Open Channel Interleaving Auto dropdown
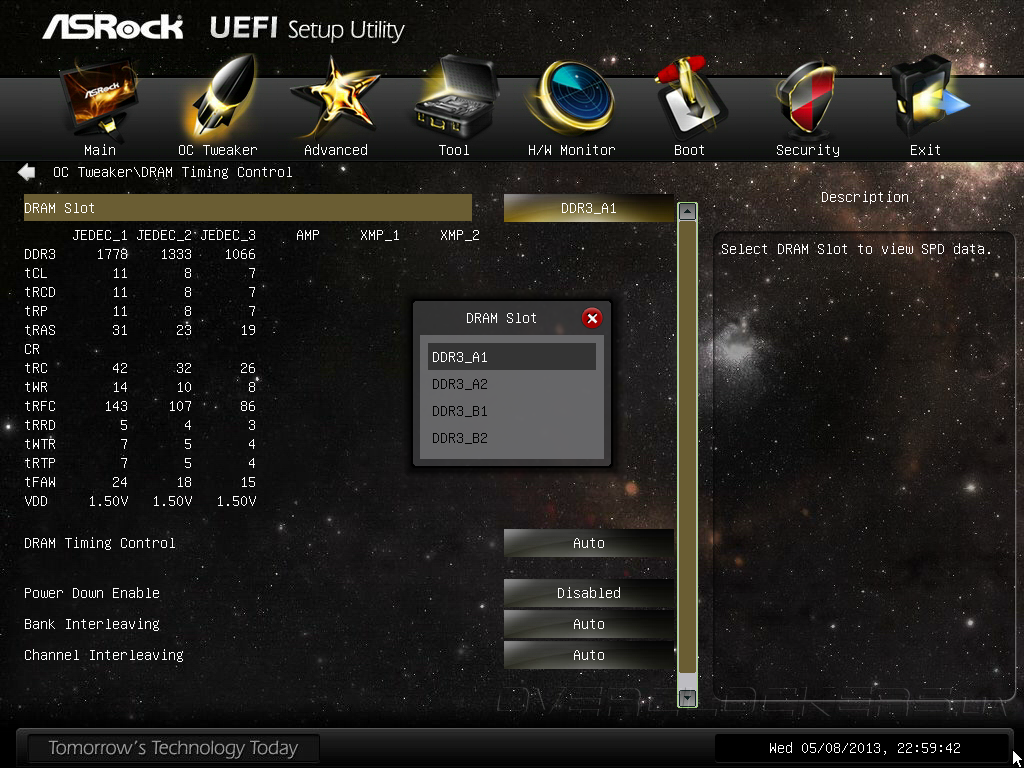The width and height of the screenshot is (1024, 768). pyautogui.click(x=588, y=654)
